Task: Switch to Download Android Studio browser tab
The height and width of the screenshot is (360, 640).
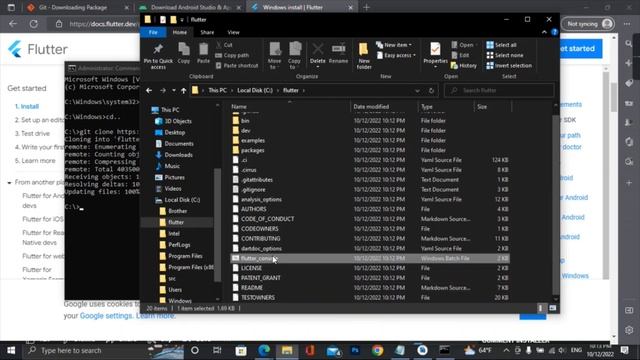Action: (190, 7)
